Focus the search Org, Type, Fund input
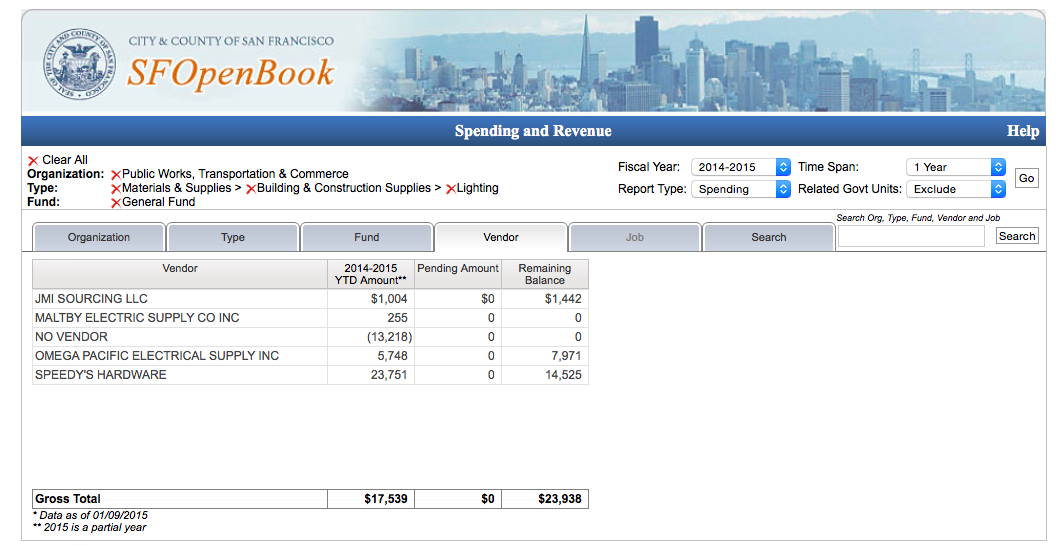The image size is (1056, 545). tap(911, 236)
